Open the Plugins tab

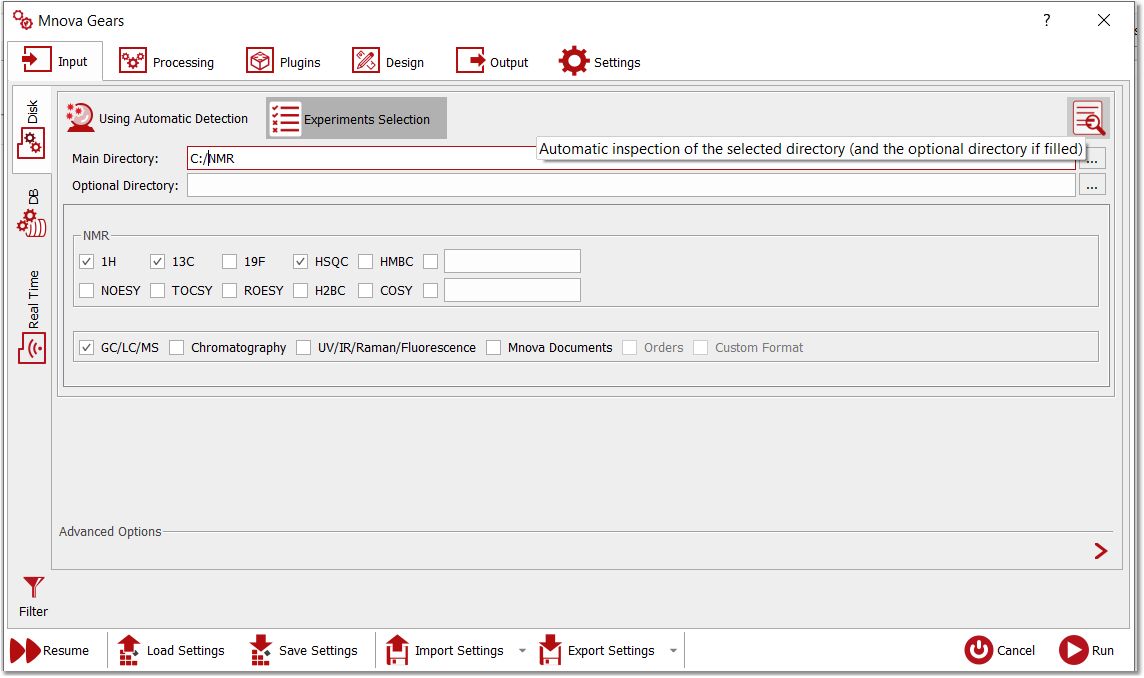[283, 62]
